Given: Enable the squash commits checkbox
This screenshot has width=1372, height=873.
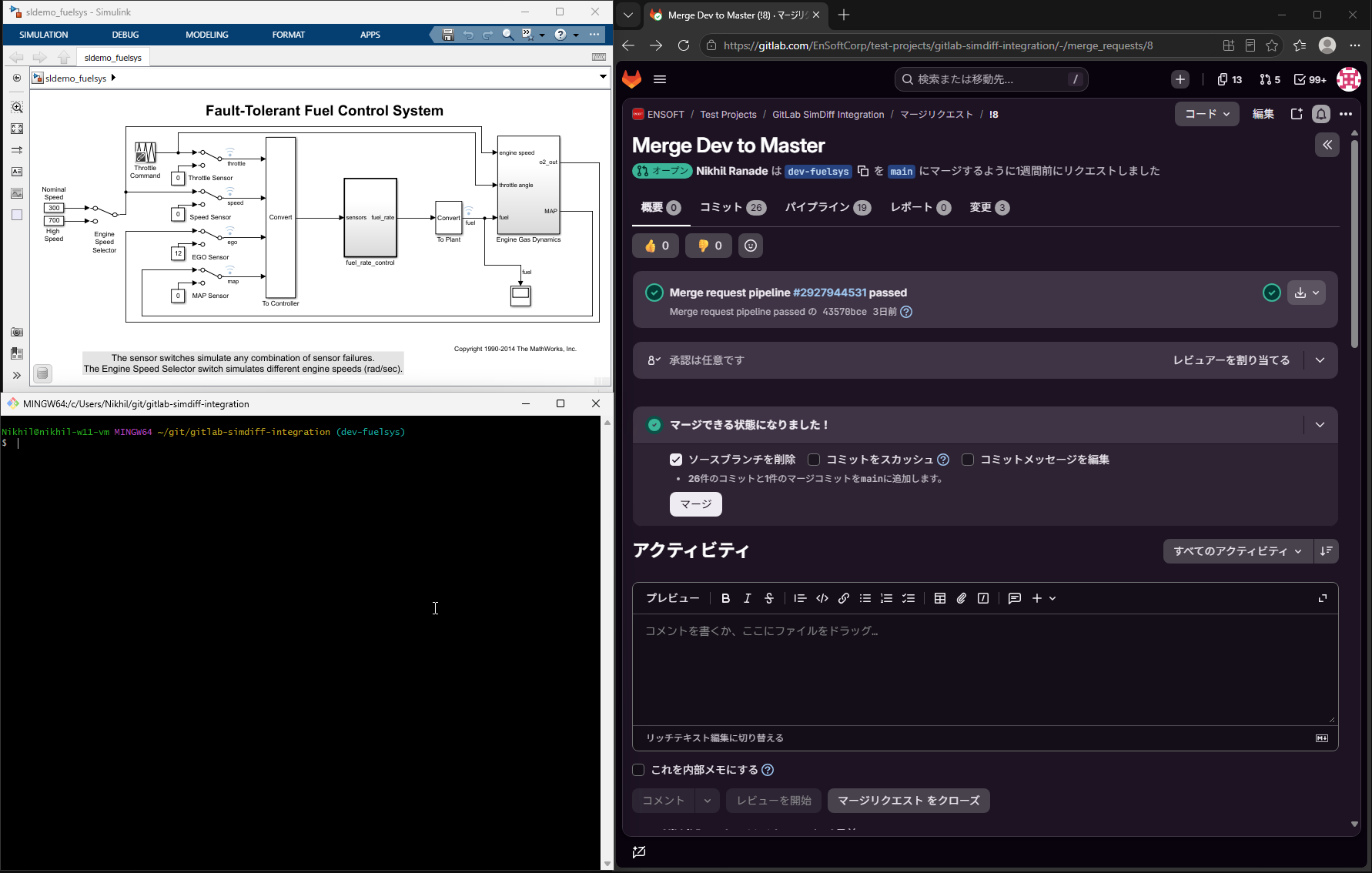Looking at the screenshot, I should coord(814,460).
